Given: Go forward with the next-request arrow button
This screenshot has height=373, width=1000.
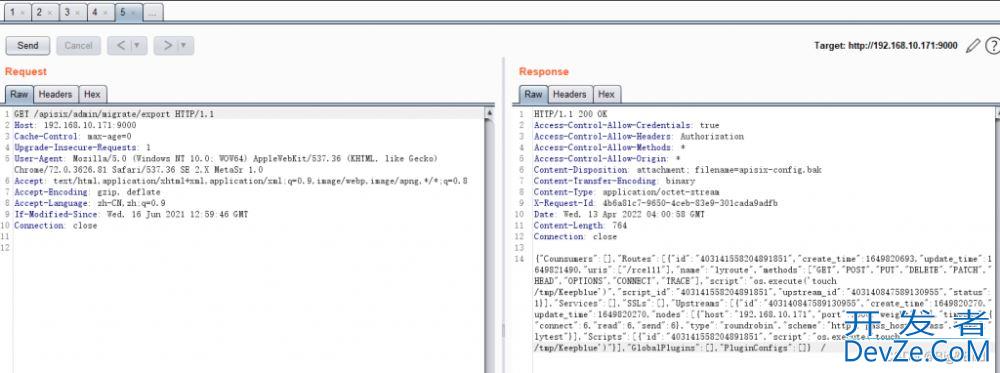Looking at the screenshot, I should (166, 45).
